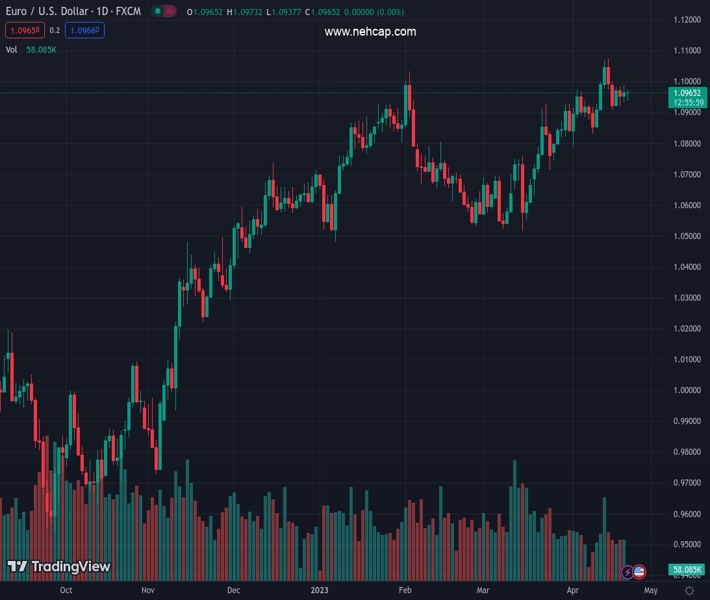Click the TradingView logo
This screenshot has height=600, width=710.
58,567
